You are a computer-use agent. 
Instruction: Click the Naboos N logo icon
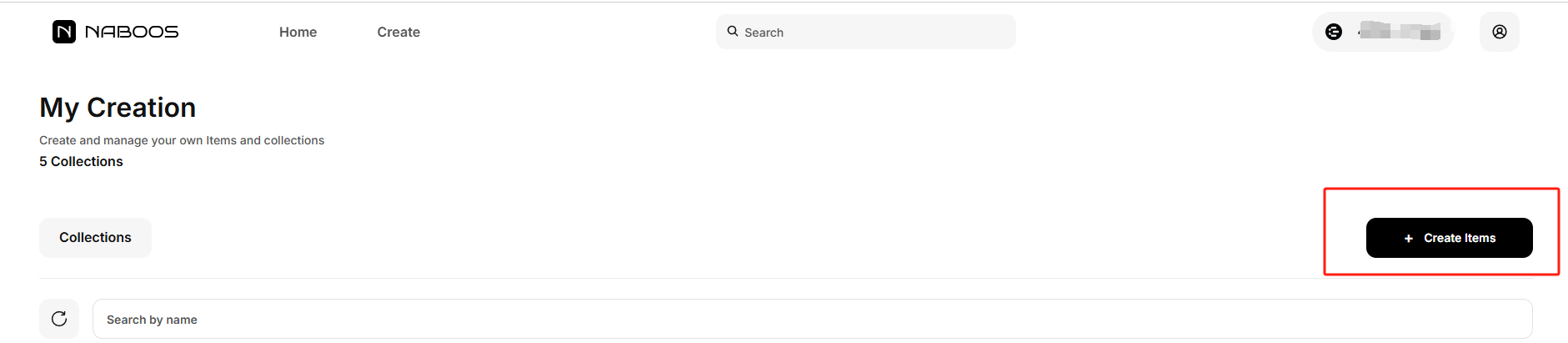click(x=64, y=32)
